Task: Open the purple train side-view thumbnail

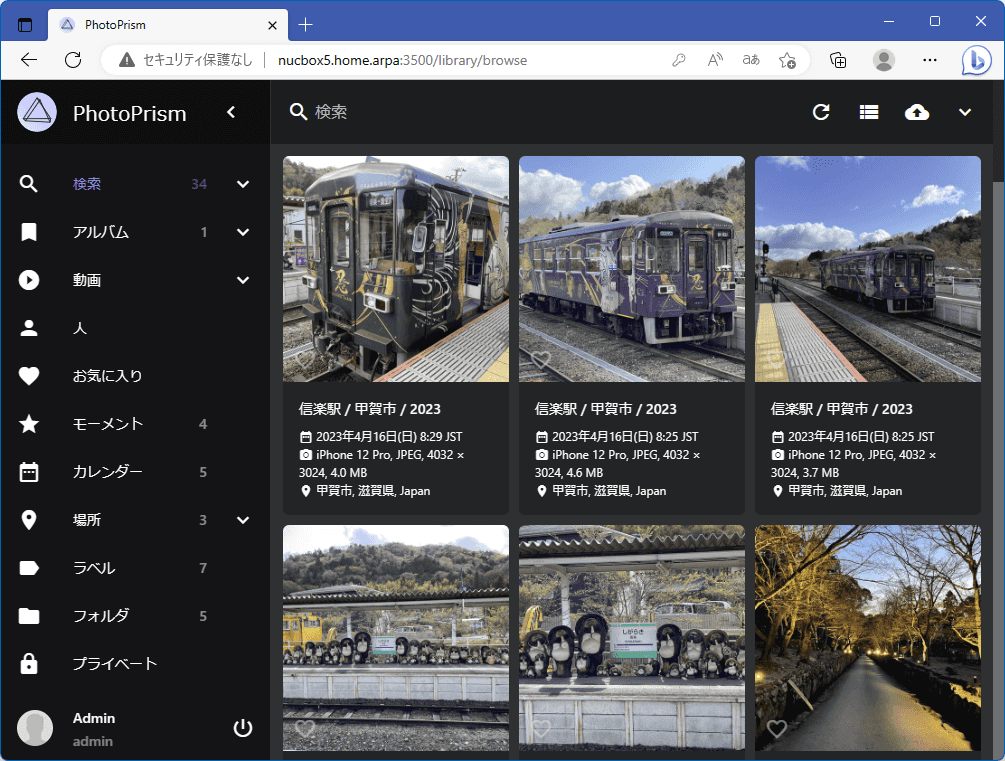Action: (632, 269)
